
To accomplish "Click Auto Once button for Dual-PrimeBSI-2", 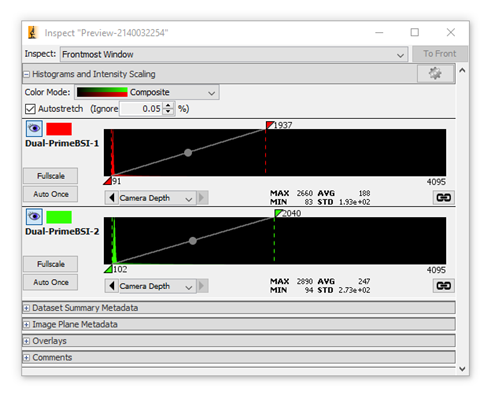I will [51, 282].
